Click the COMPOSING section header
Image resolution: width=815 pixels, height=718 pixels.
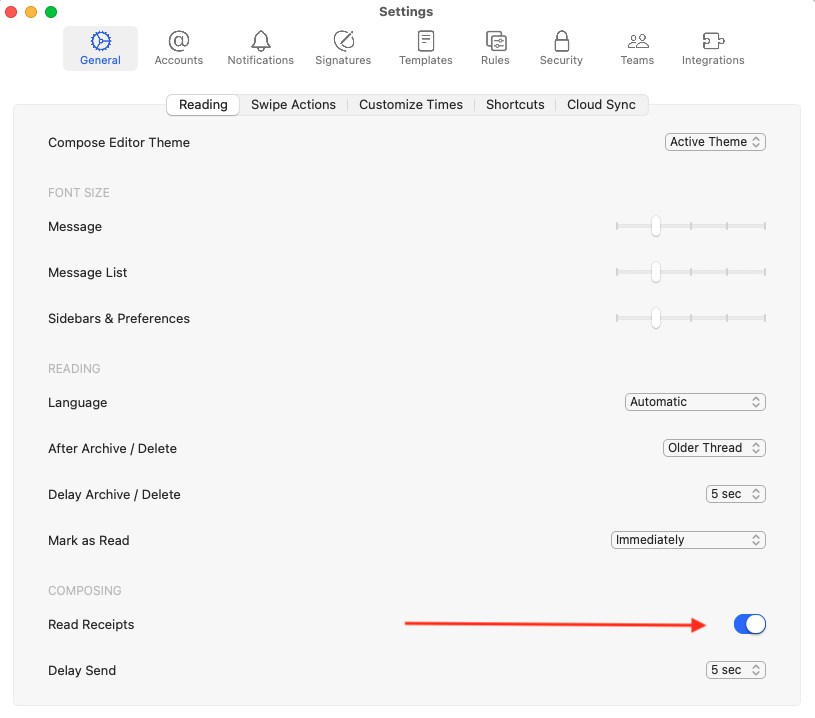85,591
